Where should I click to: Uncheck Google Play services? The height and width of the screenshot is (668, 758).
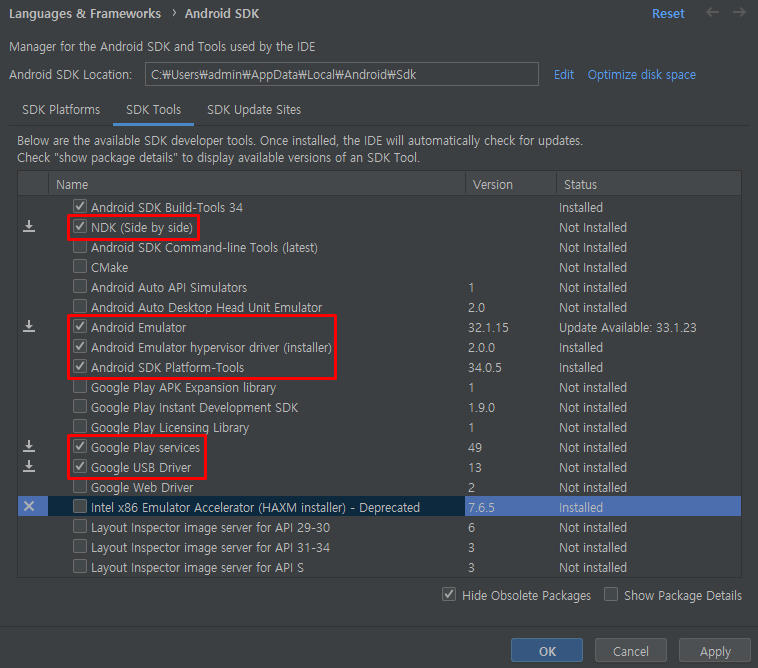tap(80, 446)
